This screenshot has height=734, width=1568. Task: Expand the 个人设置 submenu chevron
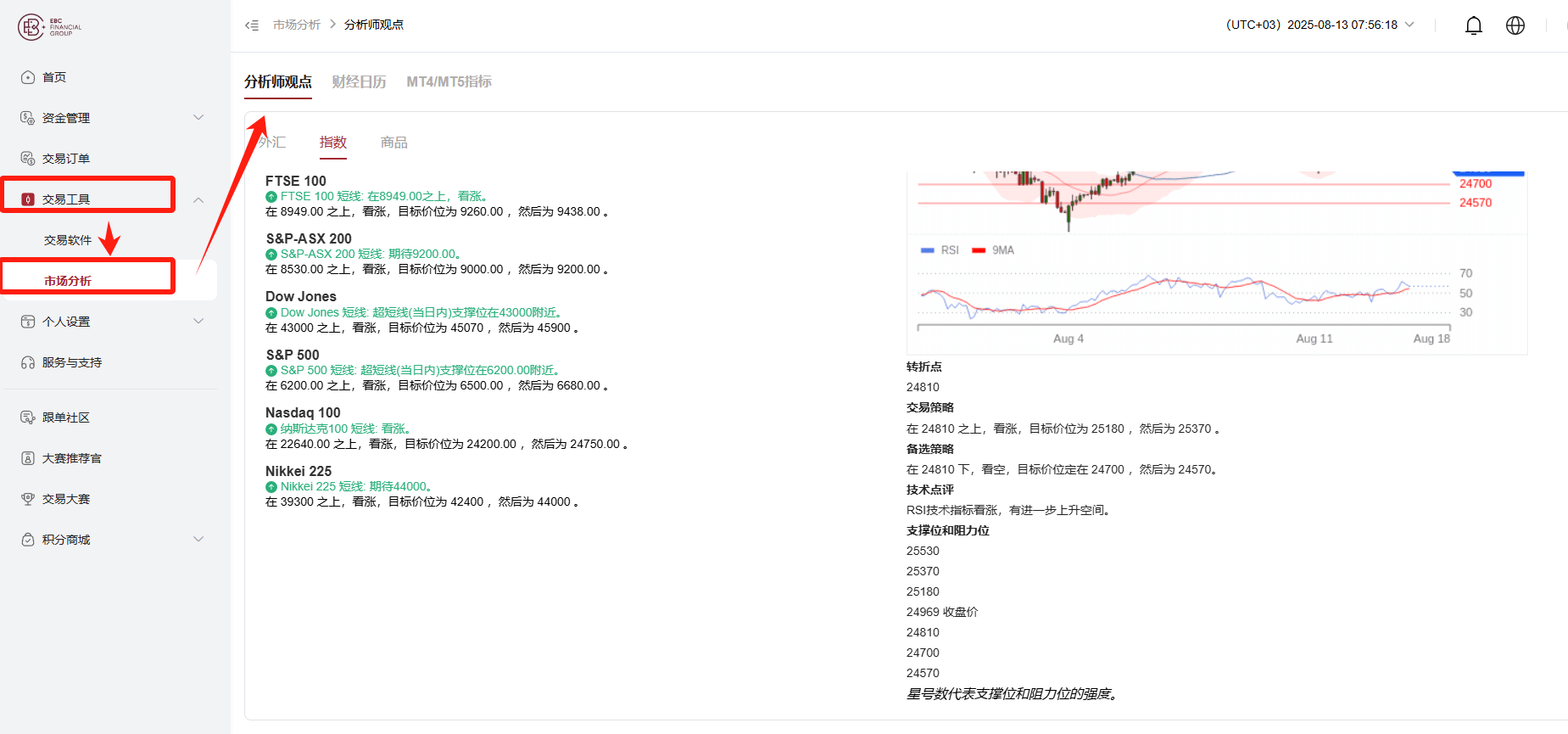tap(198, 321)
